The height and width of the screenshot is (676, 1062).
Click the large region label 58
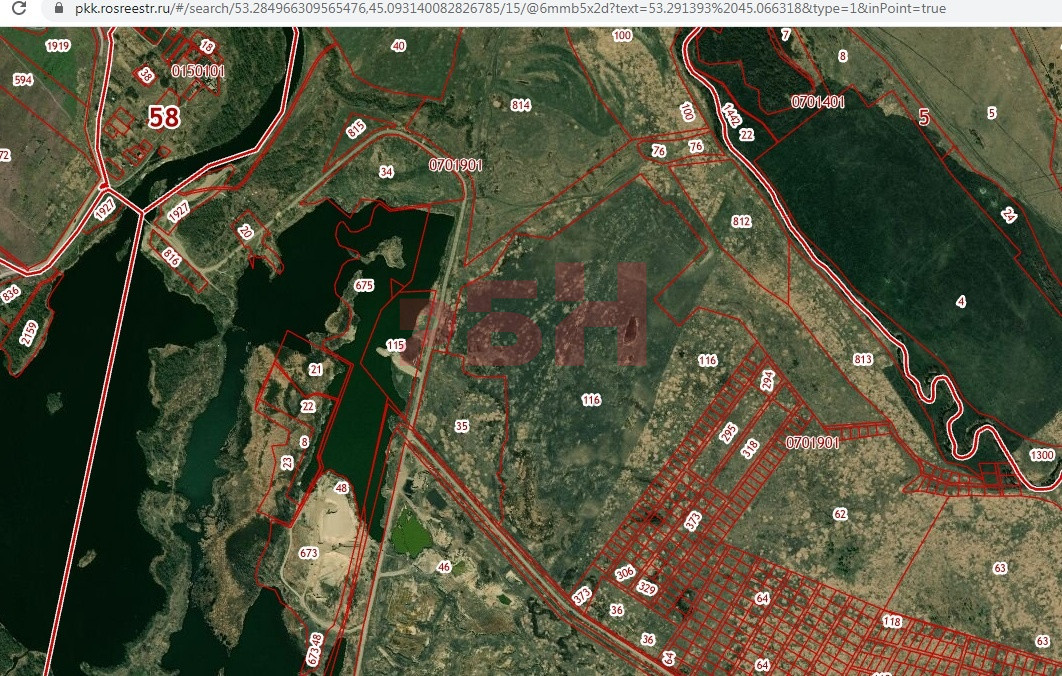(x=164, y=117)
